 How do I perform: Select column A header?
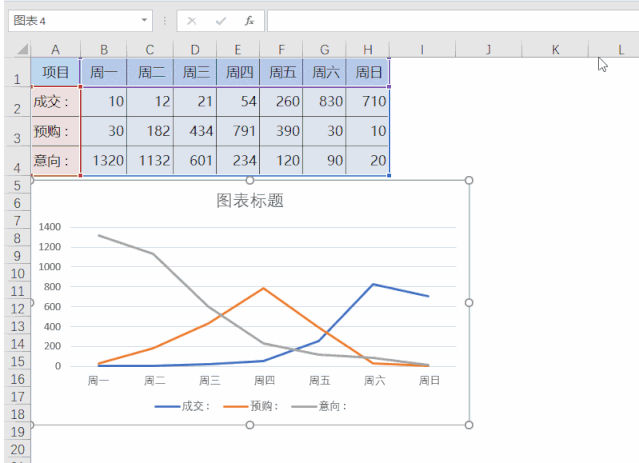pyautogui.click(x=55, y=50)
